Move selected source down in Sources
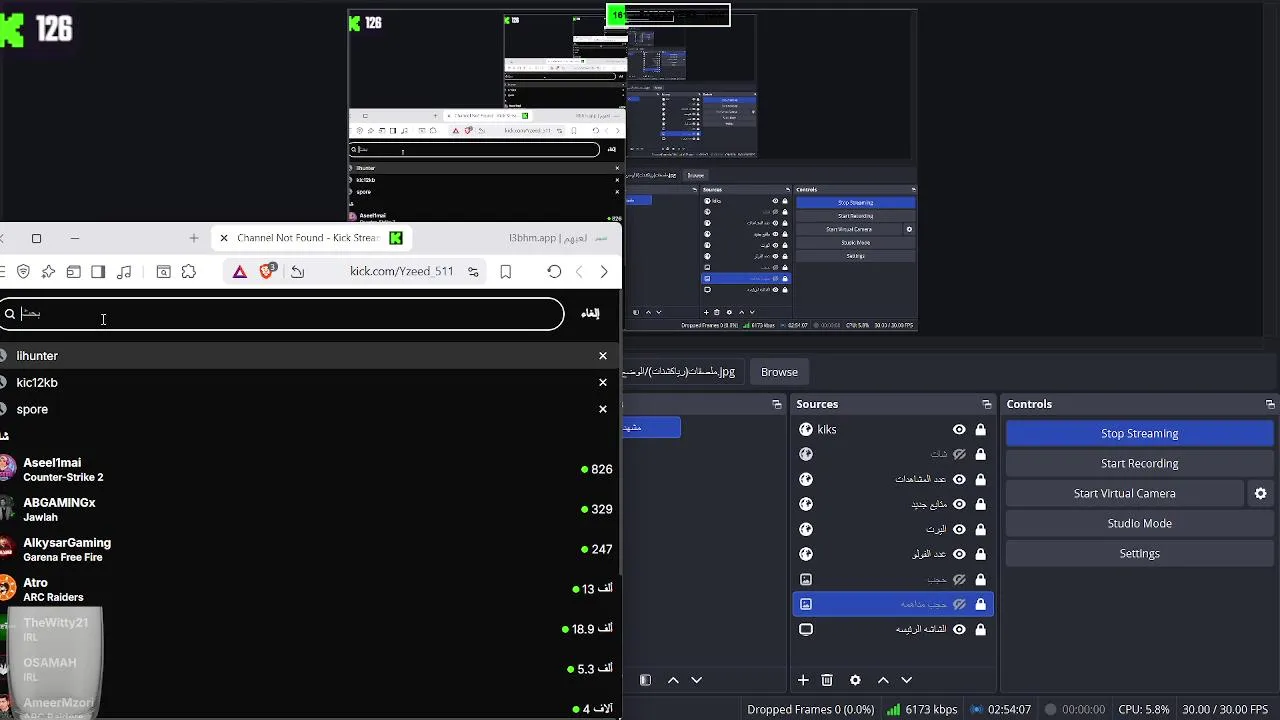 907,680
